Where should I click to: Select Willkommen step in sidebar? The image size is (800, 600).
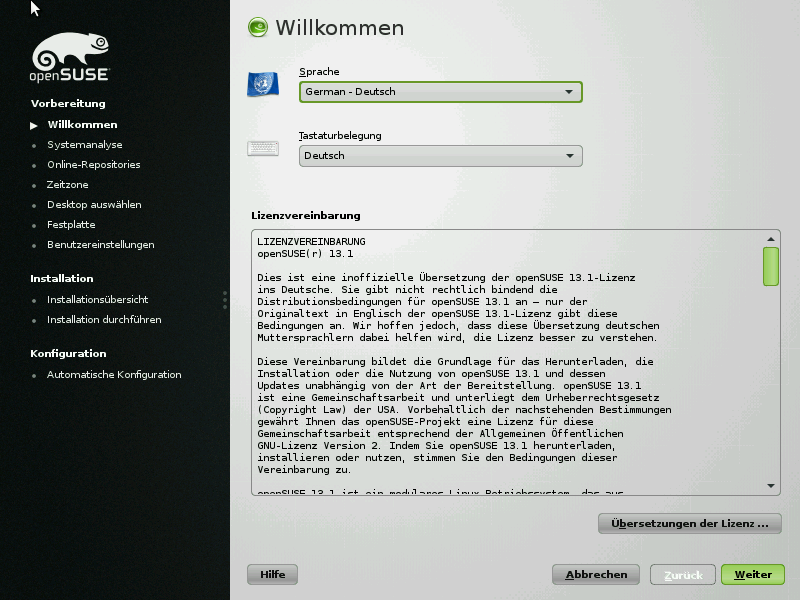82,125
